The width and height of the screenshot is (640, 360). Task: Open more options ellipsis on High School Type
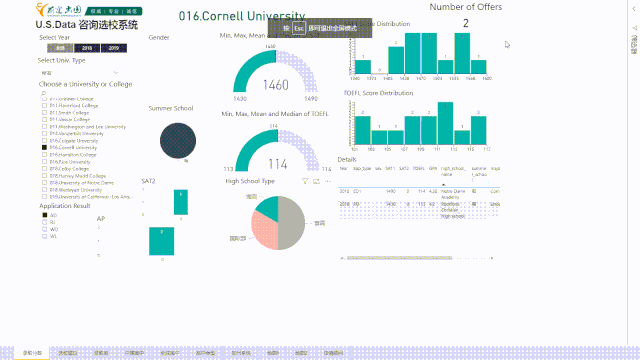328,181
